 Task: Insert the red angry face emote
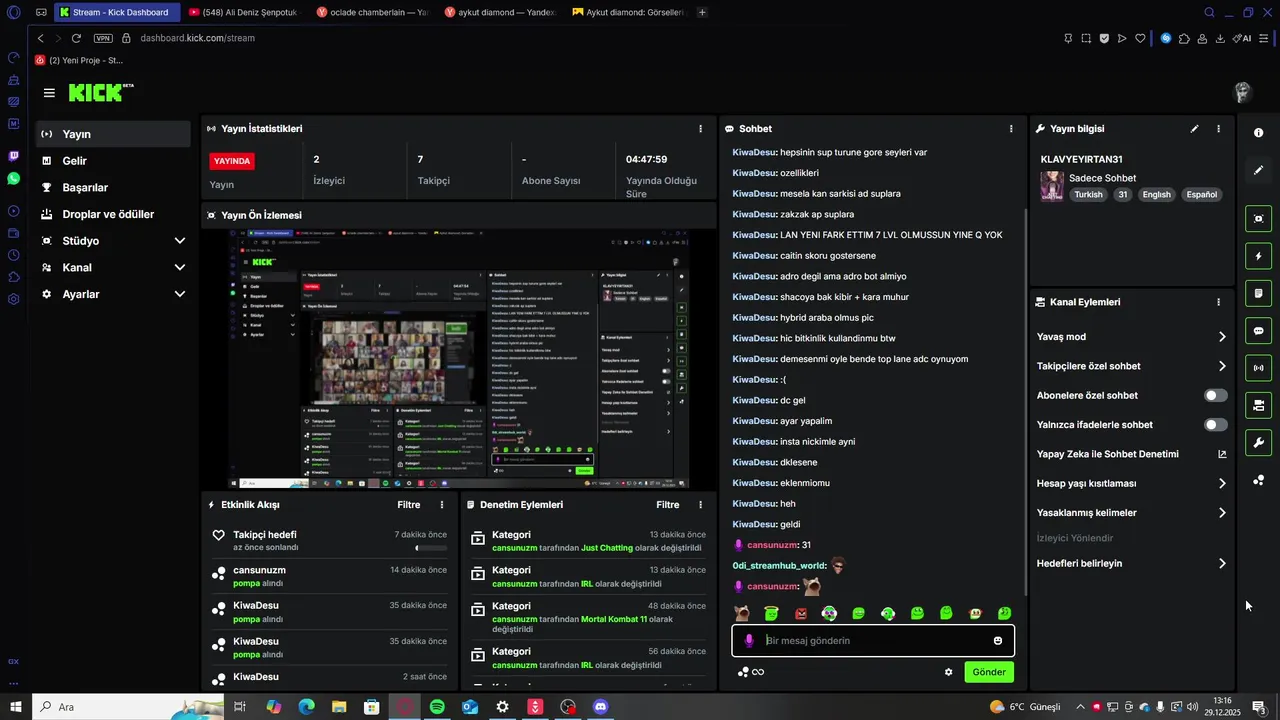[x=800, y=613]
